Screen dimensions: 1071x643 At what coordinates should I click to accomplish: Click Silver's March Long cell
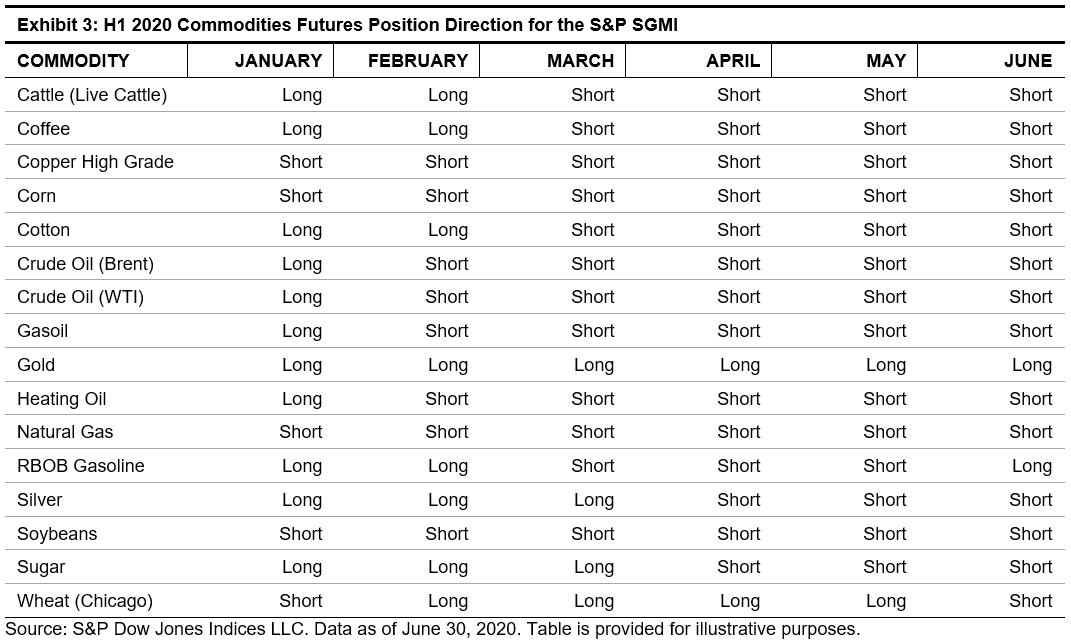593,500
